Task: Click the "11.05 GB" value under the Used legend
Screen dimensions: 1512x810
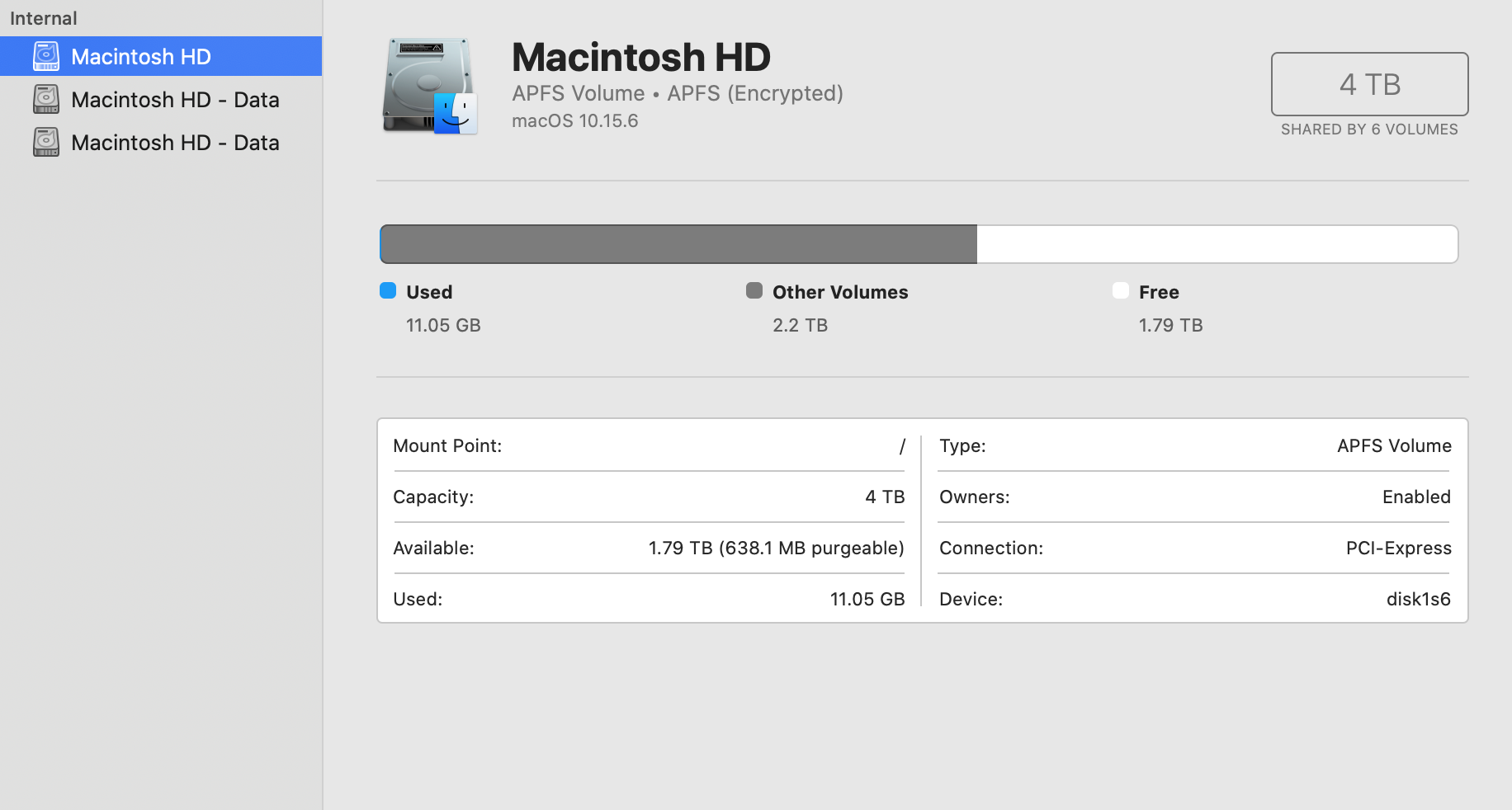Action: click(x=443, y=325)
